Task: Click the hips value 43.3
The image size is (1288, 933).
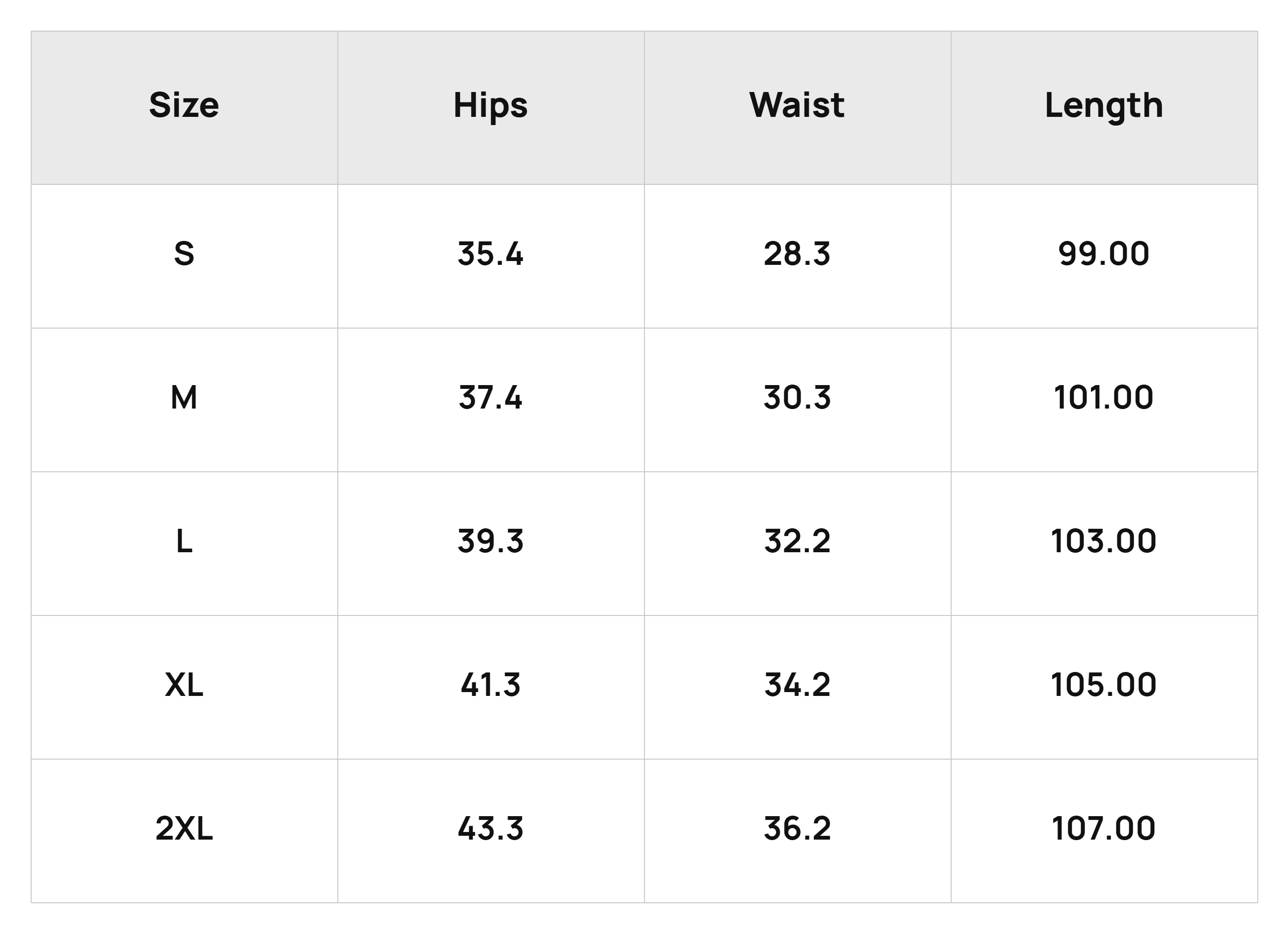Action: [491, 828]
